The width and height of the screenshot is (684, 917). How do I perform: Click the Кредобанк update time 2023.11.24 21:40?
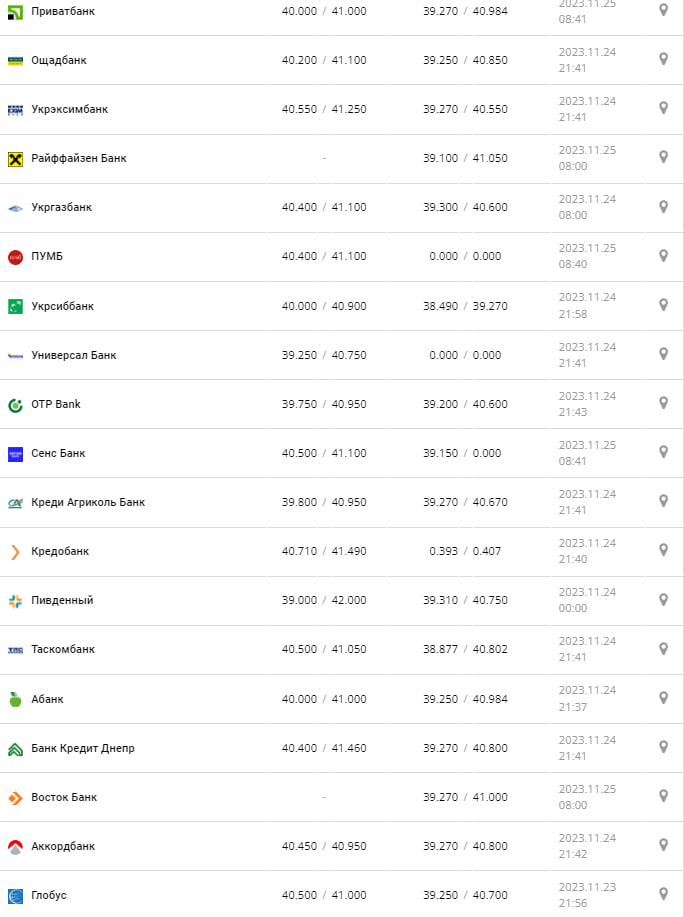click(x=587, y=551)
